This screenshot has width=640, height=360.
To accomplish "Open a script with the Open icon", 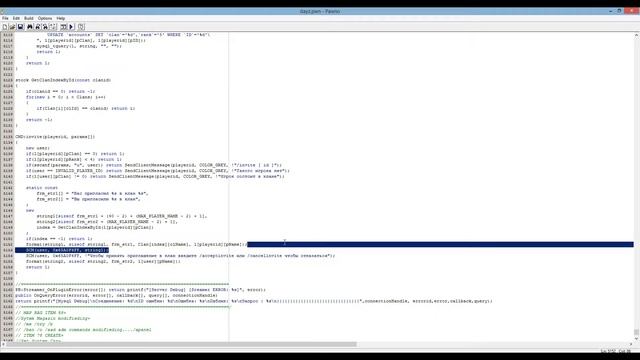I will pos(13,27).
